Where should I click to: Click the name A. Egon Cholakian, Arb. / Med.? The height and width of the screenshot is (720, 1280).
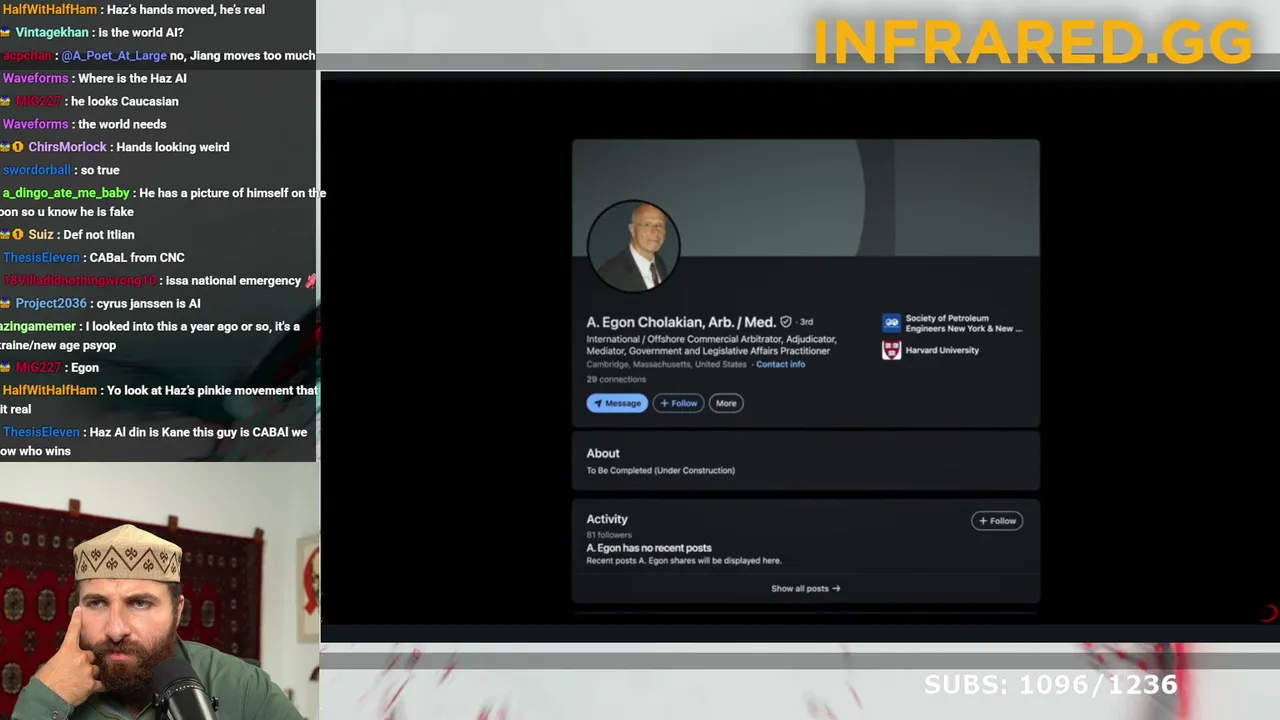pos(681,322)
